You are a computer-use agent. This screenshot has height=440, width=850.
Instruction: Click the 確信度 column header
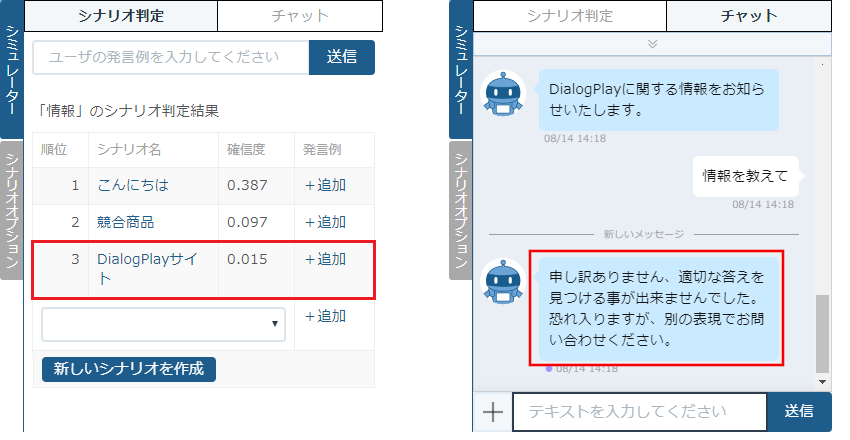[246, 150]
